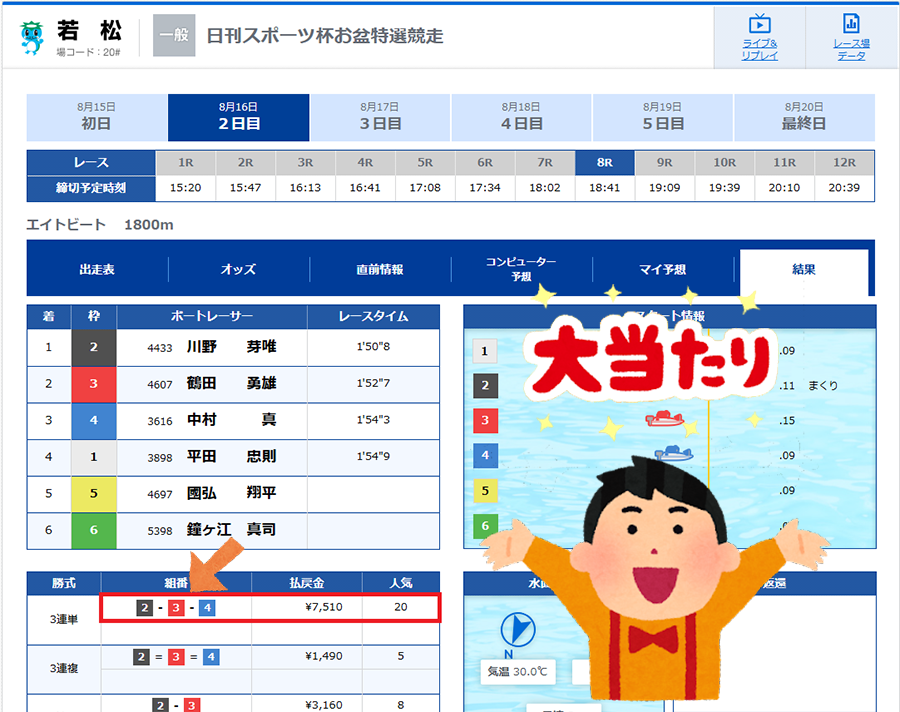900x712 pixels.
Task: Switch to race 2R
Action: click(x=246, y=163)
